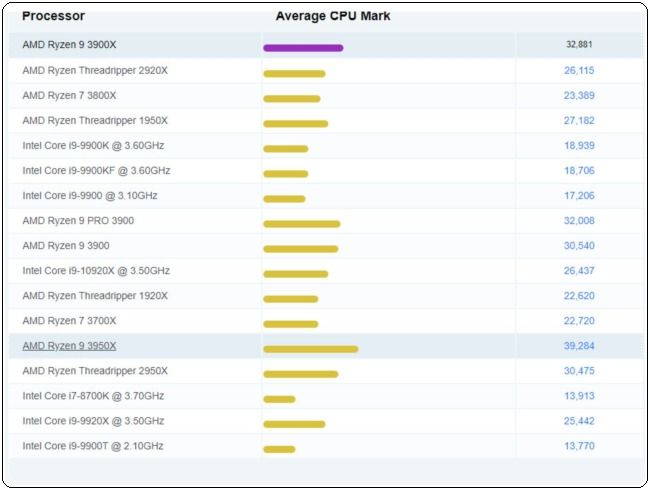The height and width of the screenshot is (490, 650).
Task: Select the AMD Ryzen 9 3900X row name
Action: [x=69, y=44]
